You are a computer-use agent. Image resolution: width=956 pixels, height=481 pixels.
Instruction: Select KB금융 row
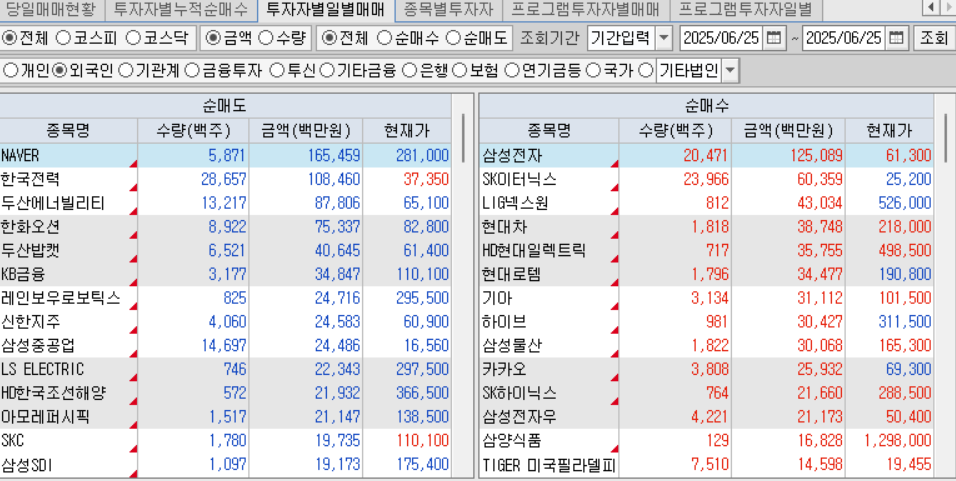pyautogui.click(x=225, y=274)
